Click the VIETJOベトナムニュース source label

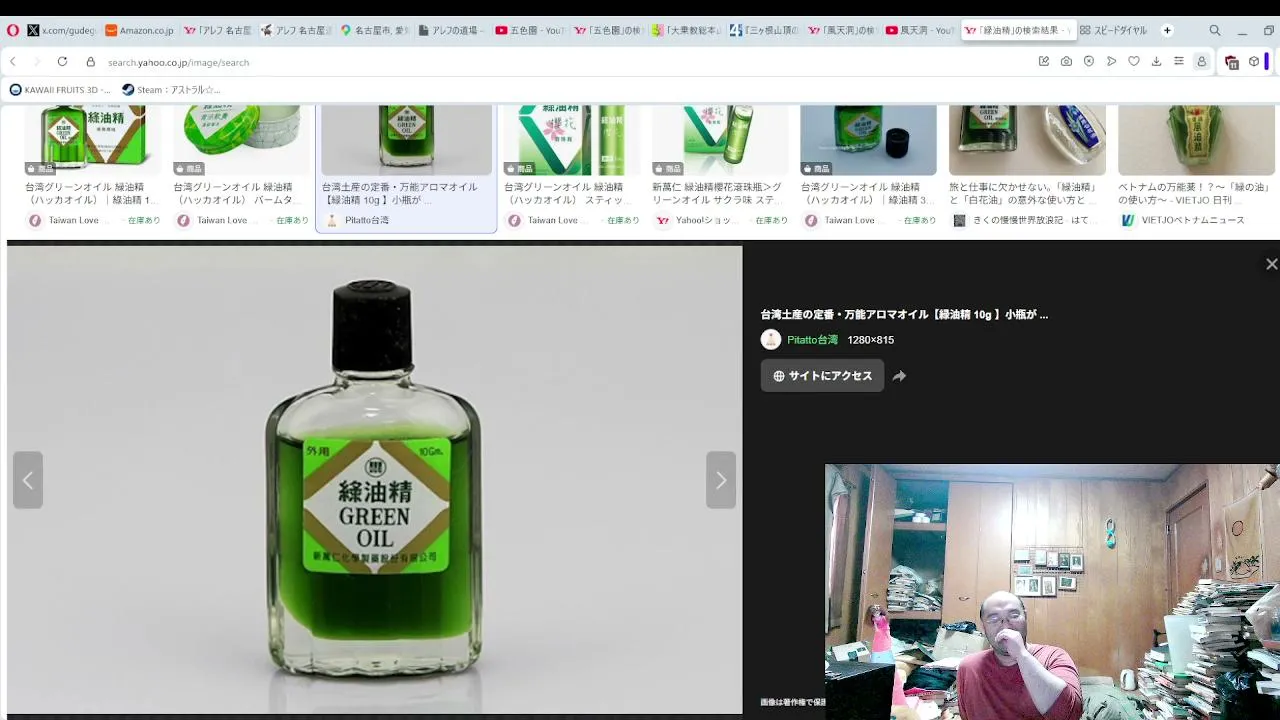[x=1193, y=220]
